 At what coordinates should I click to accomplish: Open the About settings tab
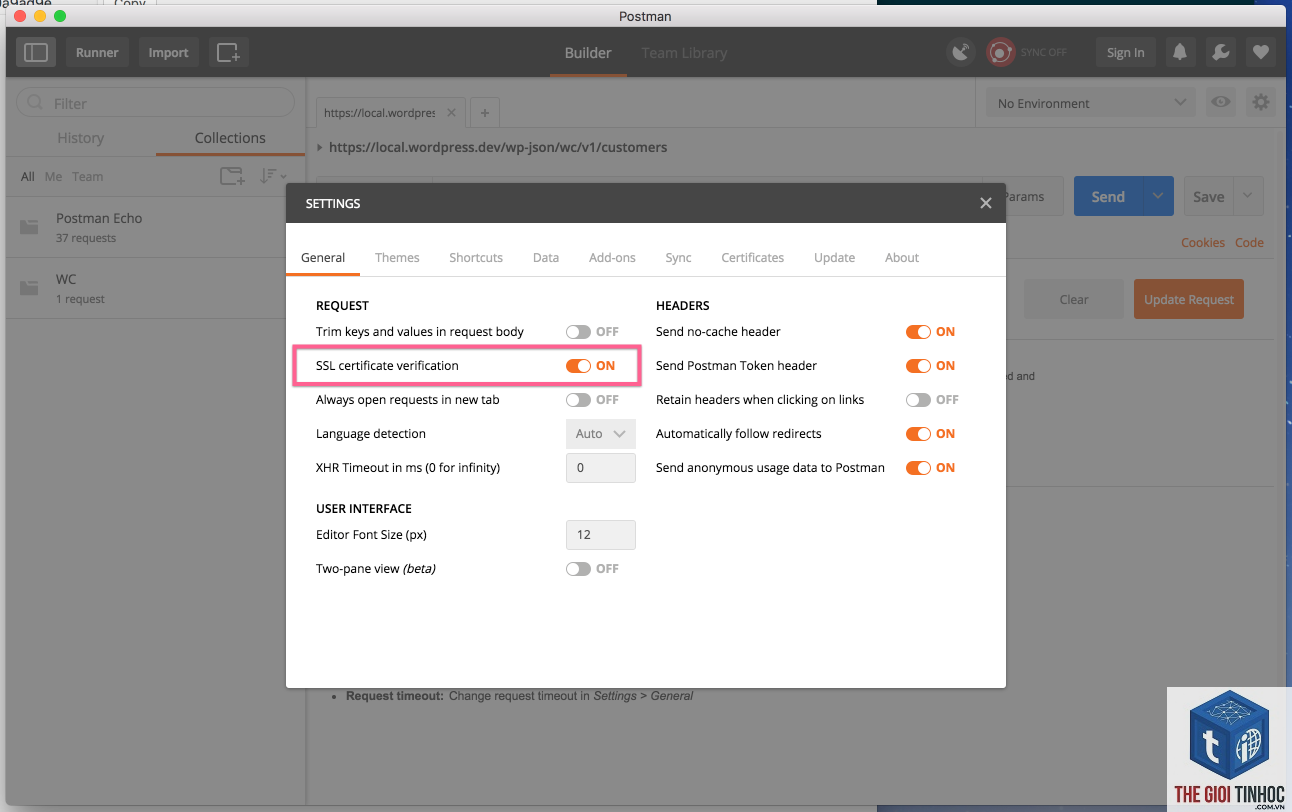click(902, 257)
